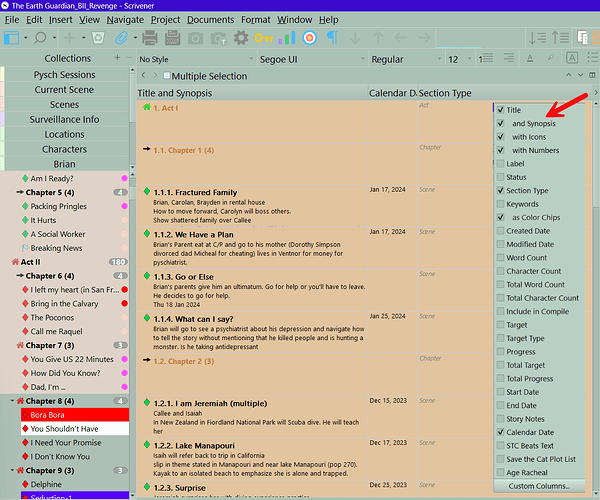Open the outliner columns chevron at header right
The image size is (600, 500).
coord(595,93)
